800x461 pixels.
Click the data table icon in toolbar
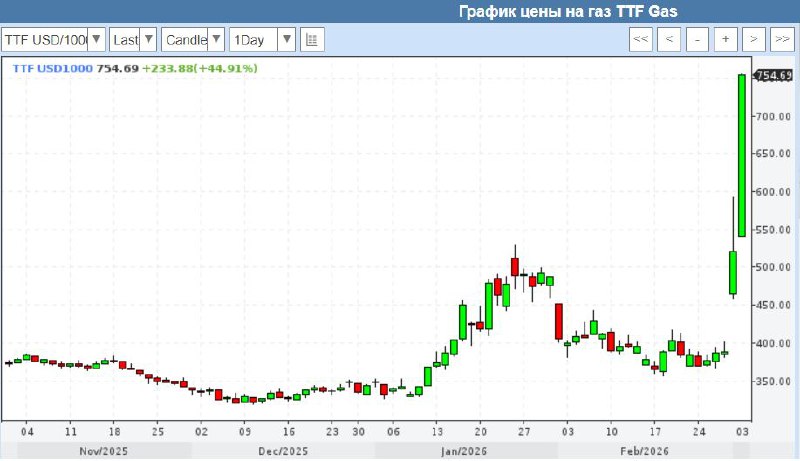coord(311,40)
